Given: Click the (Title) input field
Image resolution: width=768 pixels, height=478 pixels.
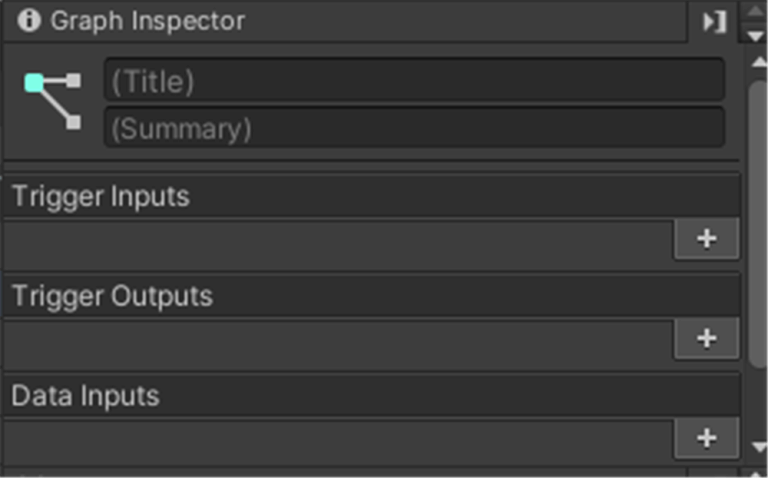Looking at the screenshot, I should click(x=414, y=80).
